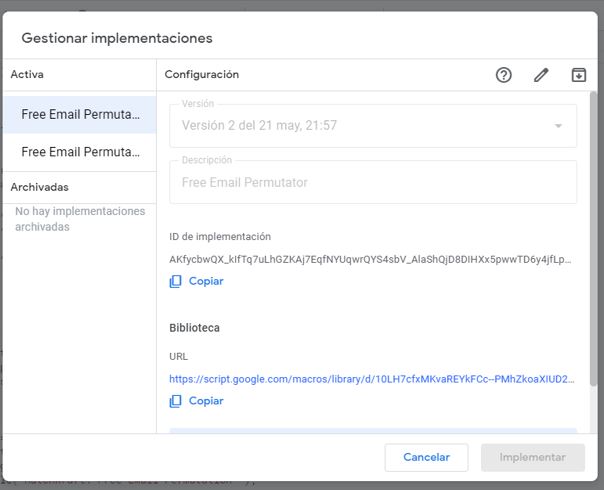Click the copy icon under ID de implementación

175,281
